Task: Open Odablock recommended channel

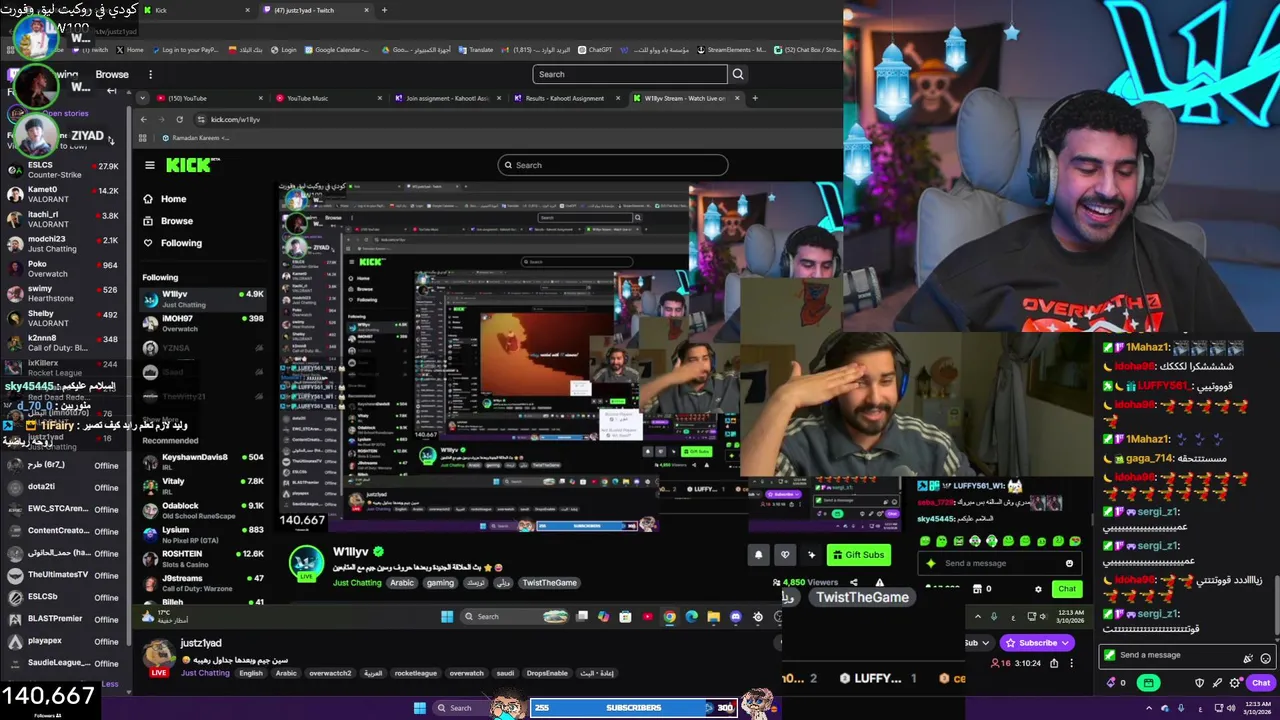Action: click(203, 510)
